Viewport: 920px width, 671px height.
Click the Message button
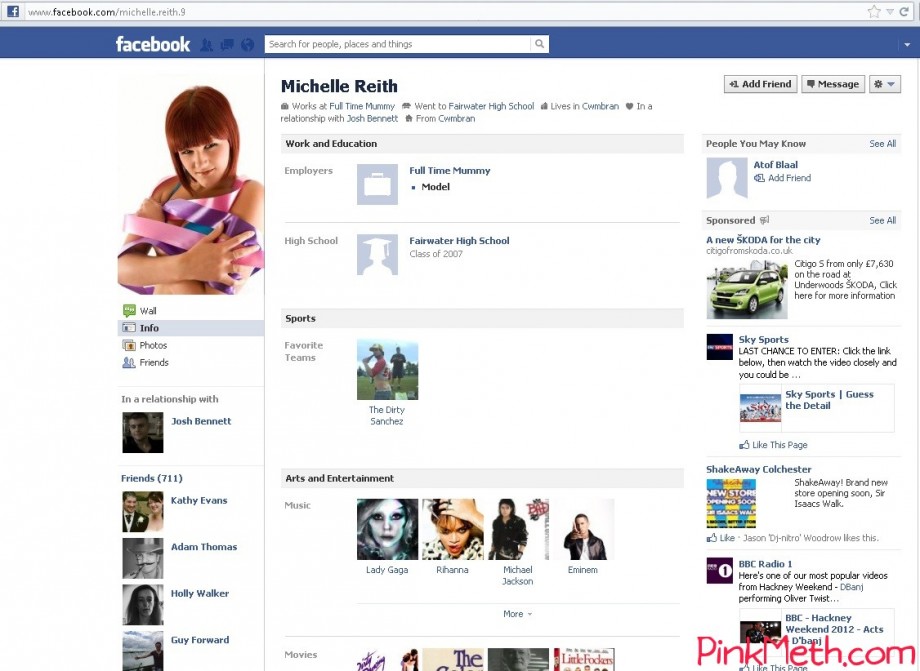pyautogui.click(x=833, y=84)
